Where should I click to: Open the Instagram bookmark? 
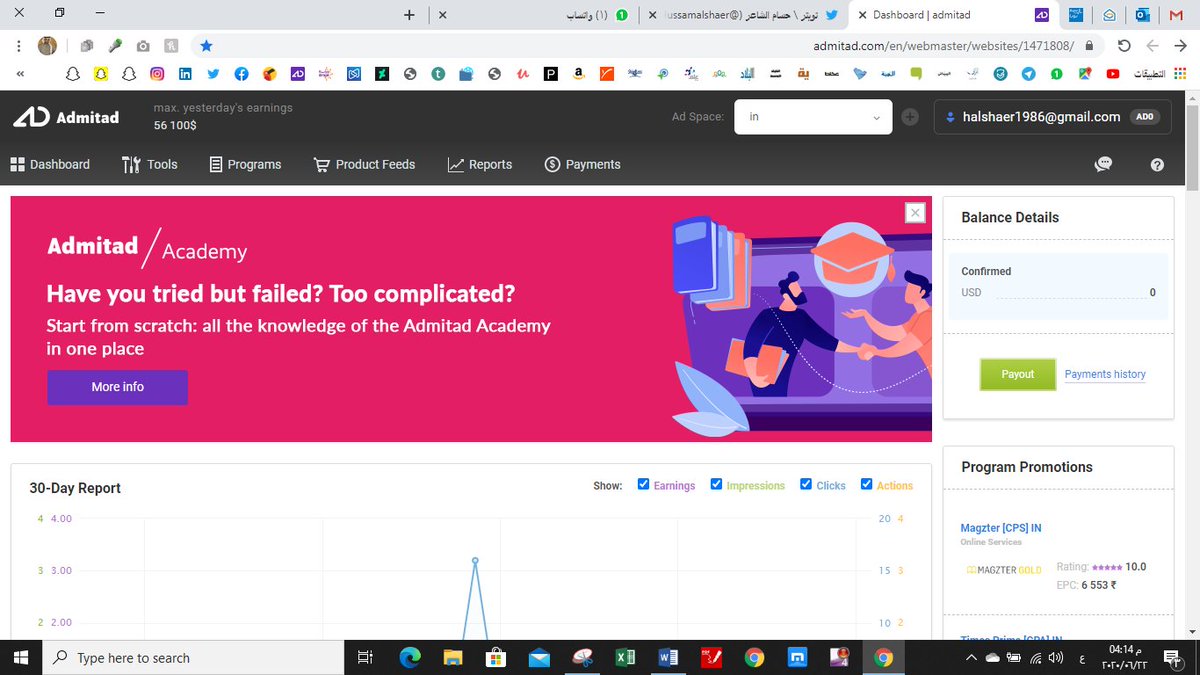pos(157,74)
